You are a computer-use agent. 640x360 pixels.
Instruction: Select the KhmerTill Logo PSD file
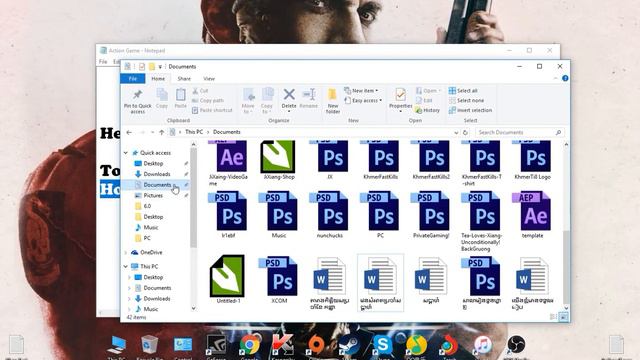532,160
